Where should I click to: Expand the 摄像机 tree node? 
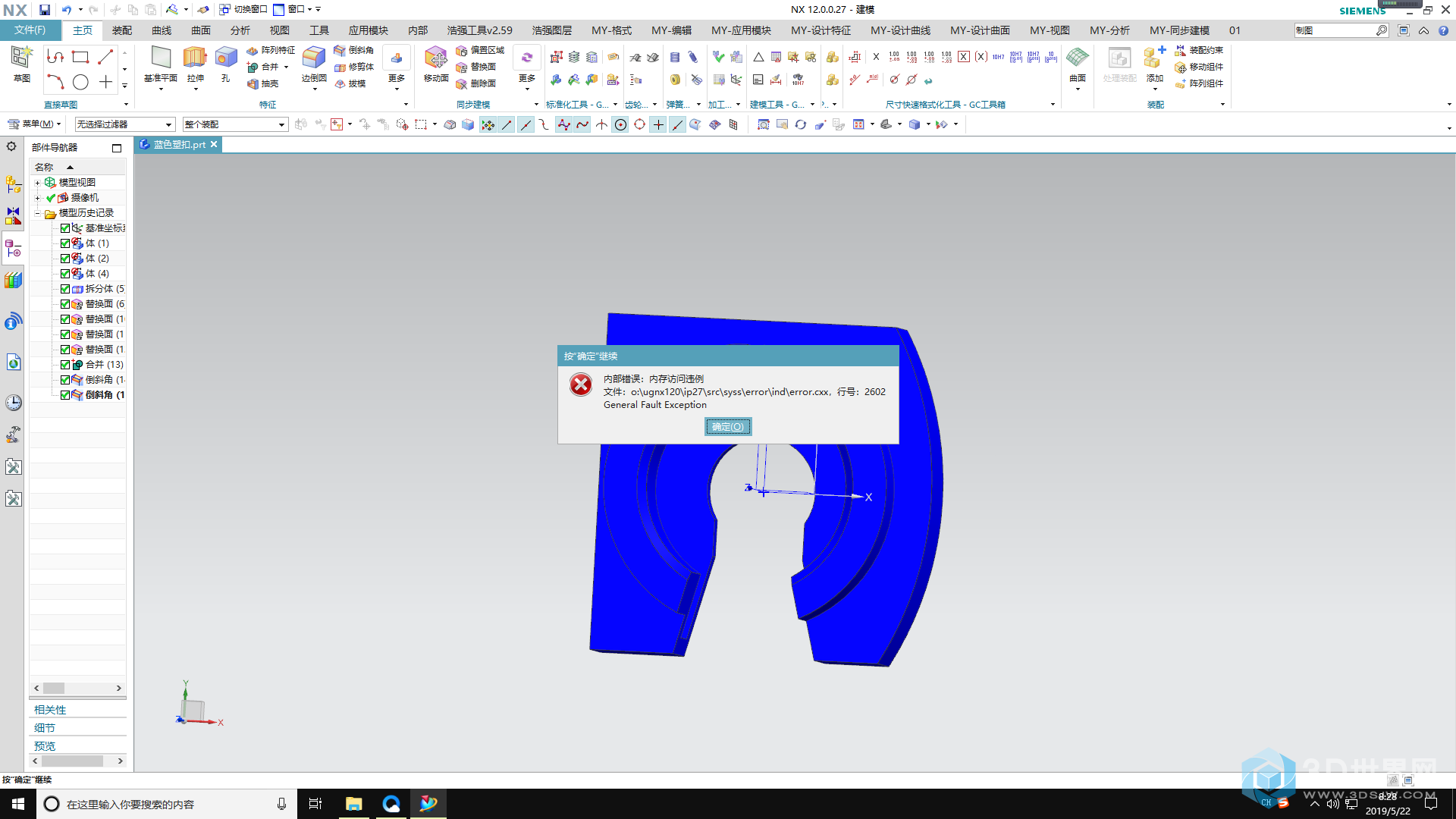click(x=37, y=198)
